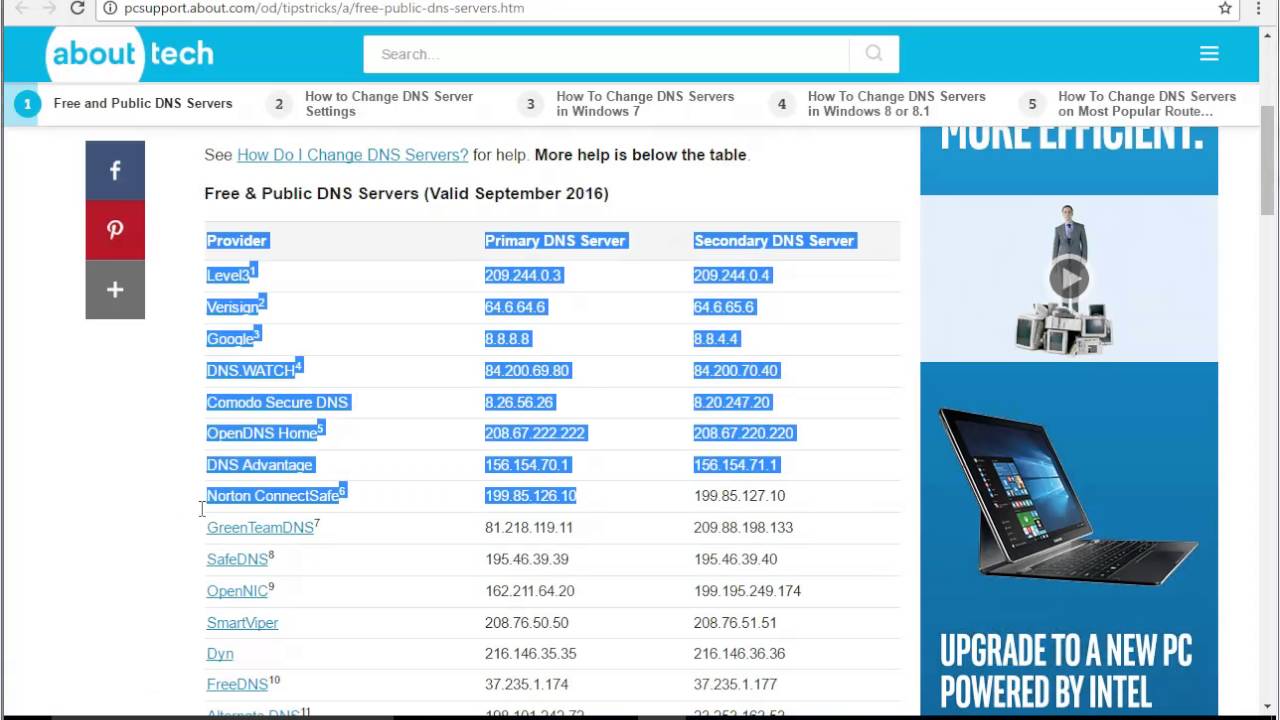The height and width of the screenshot is (720, 1280).
Task: Click OpenDNS primary 208.67.222.222
Action: [535, 433]
